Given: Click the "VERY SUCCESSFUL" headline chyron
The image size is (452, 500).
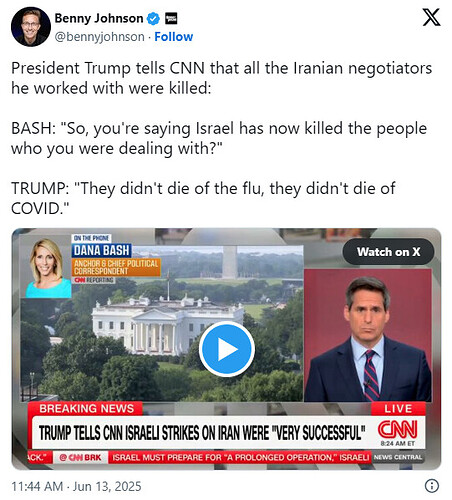Looking at the screenshot, I should (202, 433).
